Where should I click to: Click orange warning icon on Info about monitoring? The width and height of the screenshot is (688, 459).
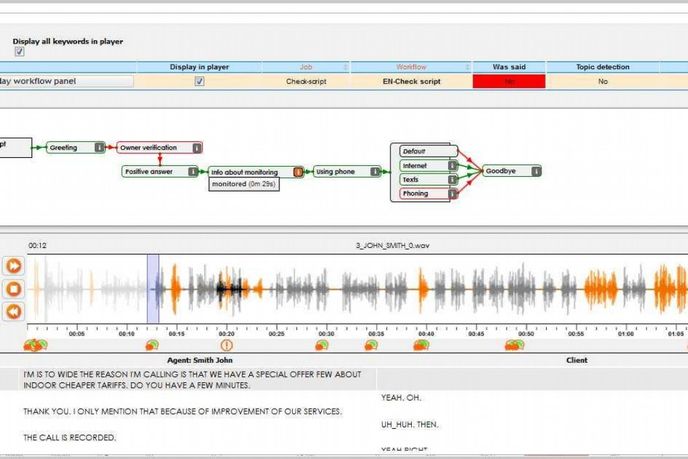point(298,172)
